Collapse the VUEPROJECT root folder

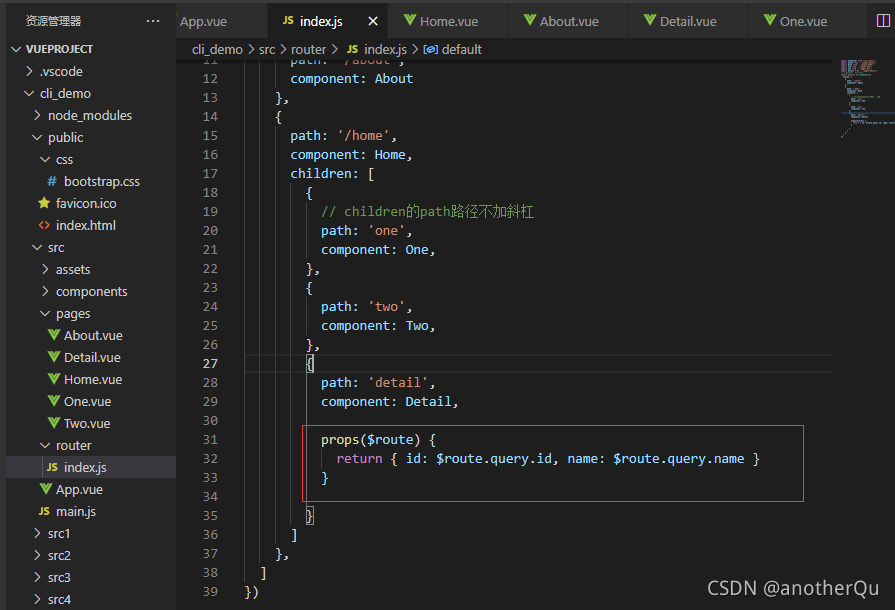click(x=16, y=49)
